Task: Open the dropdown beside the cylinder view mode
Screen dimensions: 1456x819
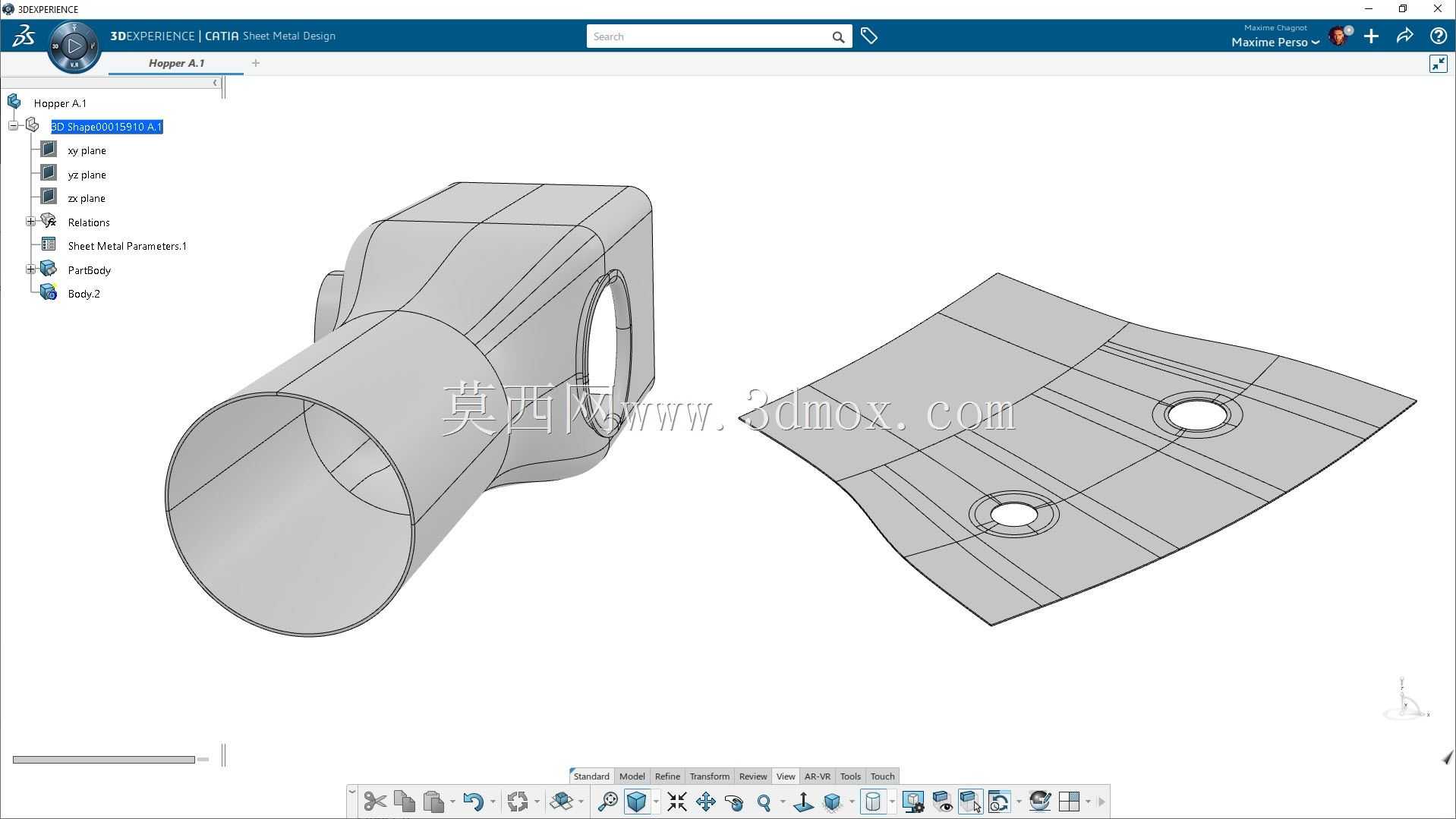Action: click(892, 802)
